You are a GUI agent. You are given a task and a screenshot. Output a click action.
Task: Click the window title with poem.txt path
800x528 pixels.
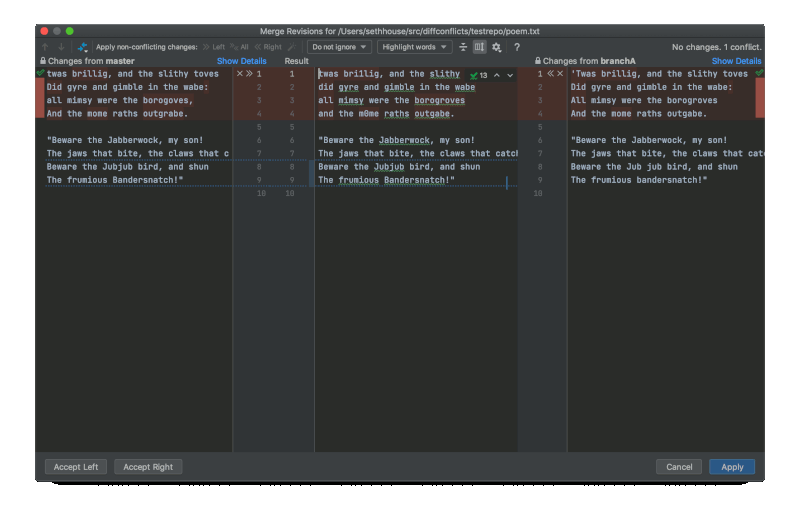click(399, 31)
